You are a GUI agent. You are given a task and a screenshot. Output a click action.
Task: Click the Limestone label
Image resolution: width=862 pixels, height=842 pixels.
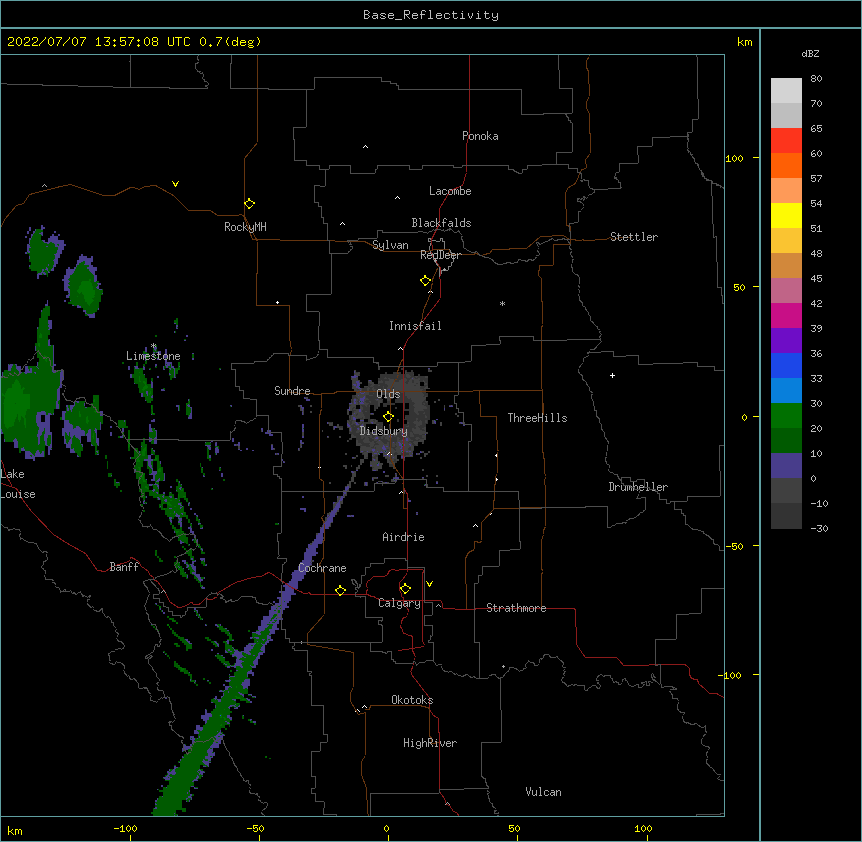coord(153,356)
